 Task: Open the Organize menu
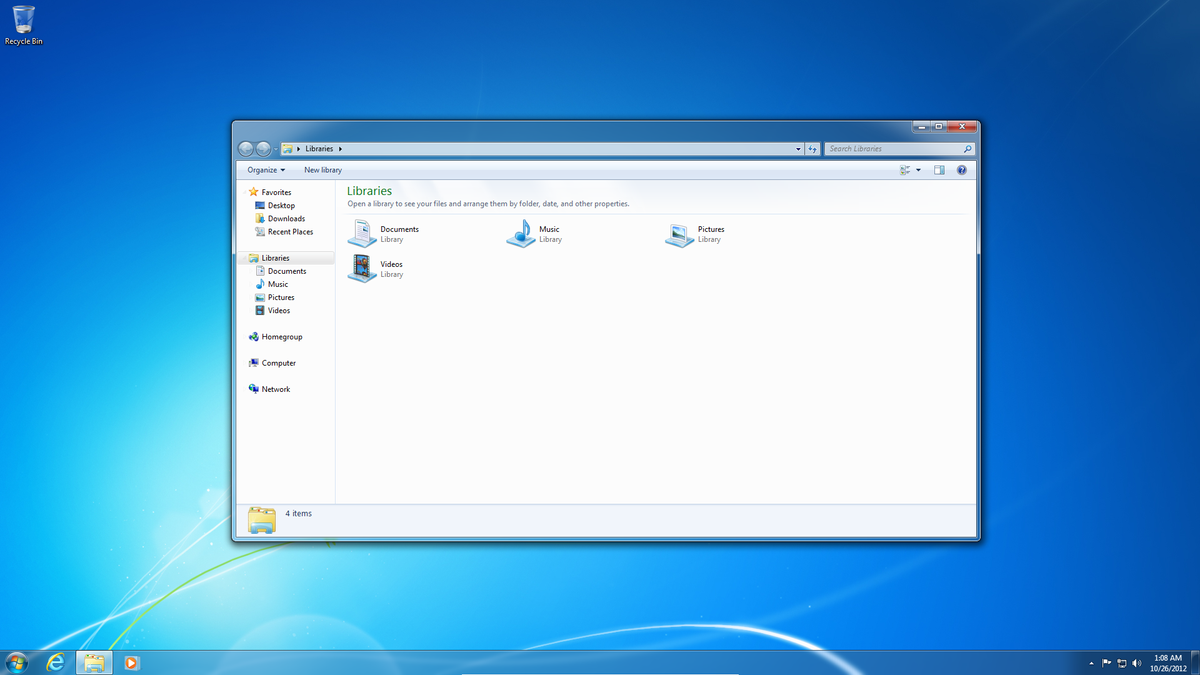coord(263,169)
